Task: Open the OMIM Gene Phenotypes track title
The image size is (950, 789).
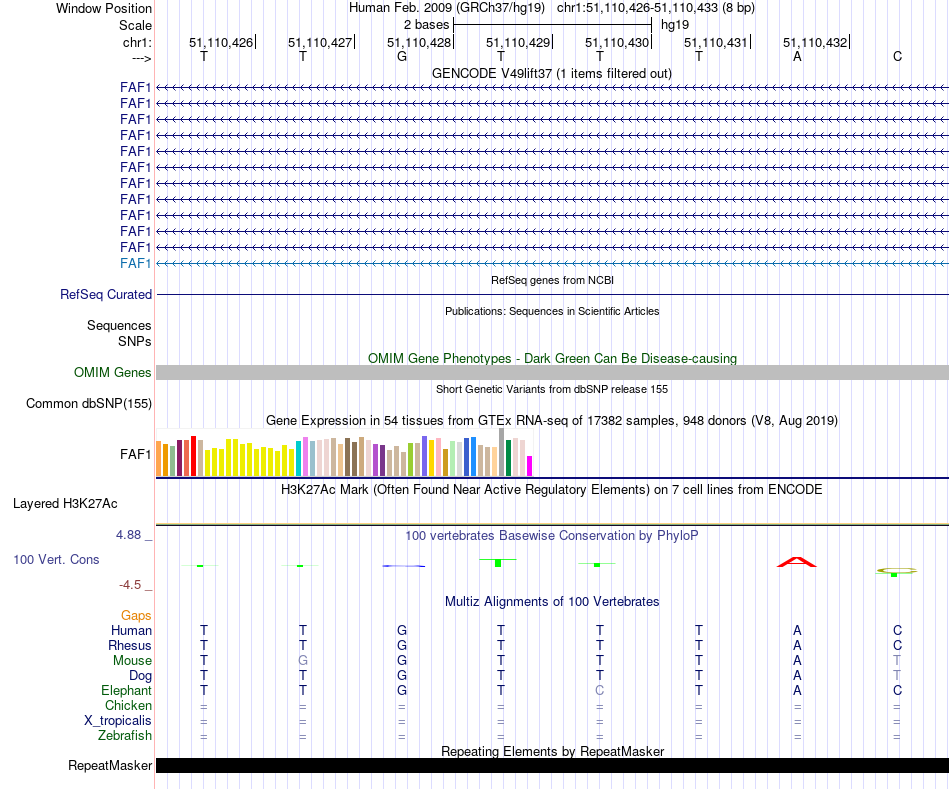Action: tap(552, 358)
